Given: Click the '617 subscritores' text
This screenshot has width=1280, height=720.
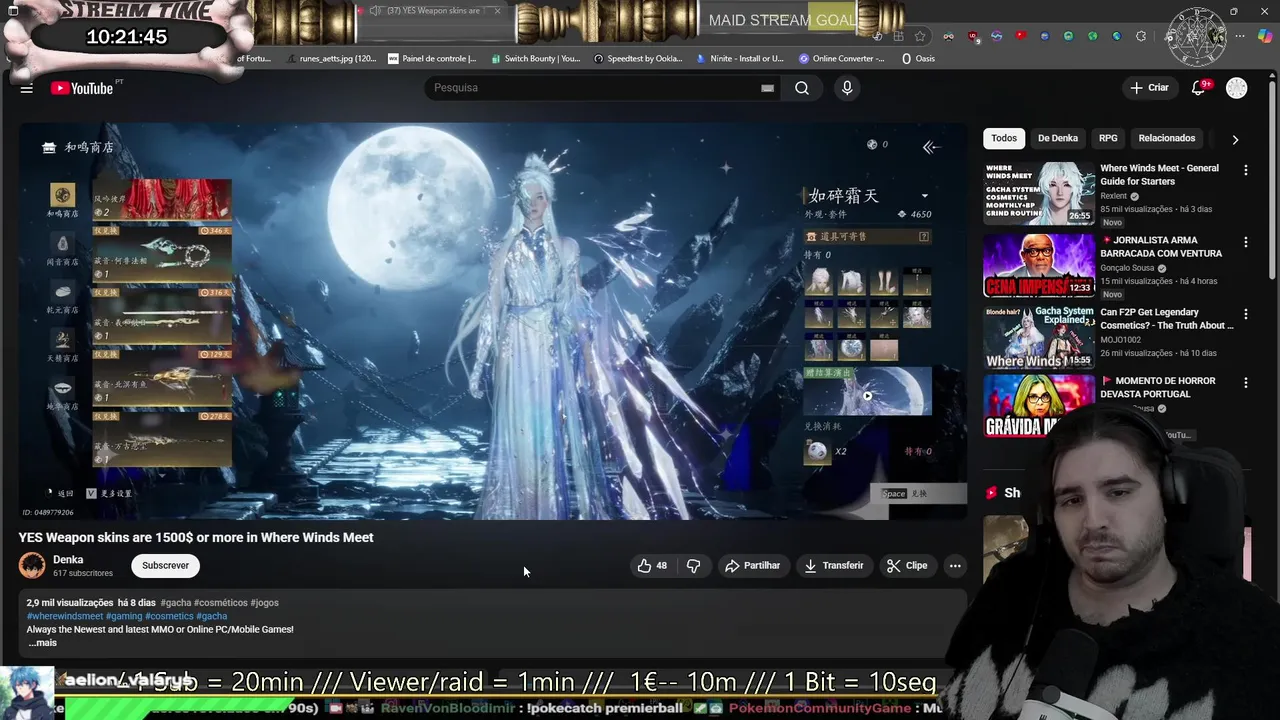Looking at the screenshot, I should (x=83, y=574).
